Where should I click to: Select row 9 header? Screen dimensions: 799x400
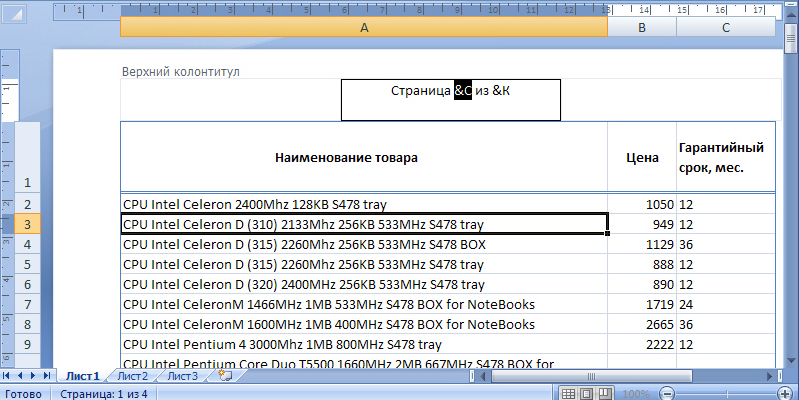point(28,344)
